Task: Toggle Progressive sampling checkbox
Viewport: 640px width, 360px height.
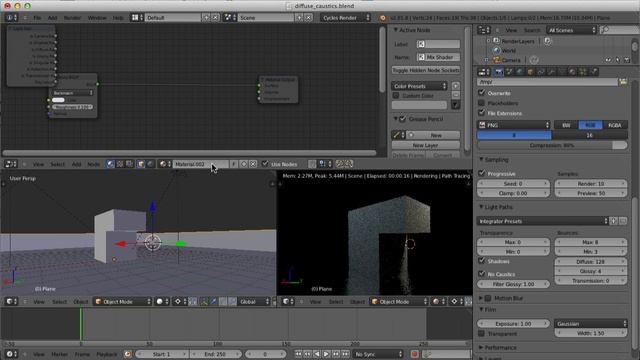Action: click(x=482, y=173)
